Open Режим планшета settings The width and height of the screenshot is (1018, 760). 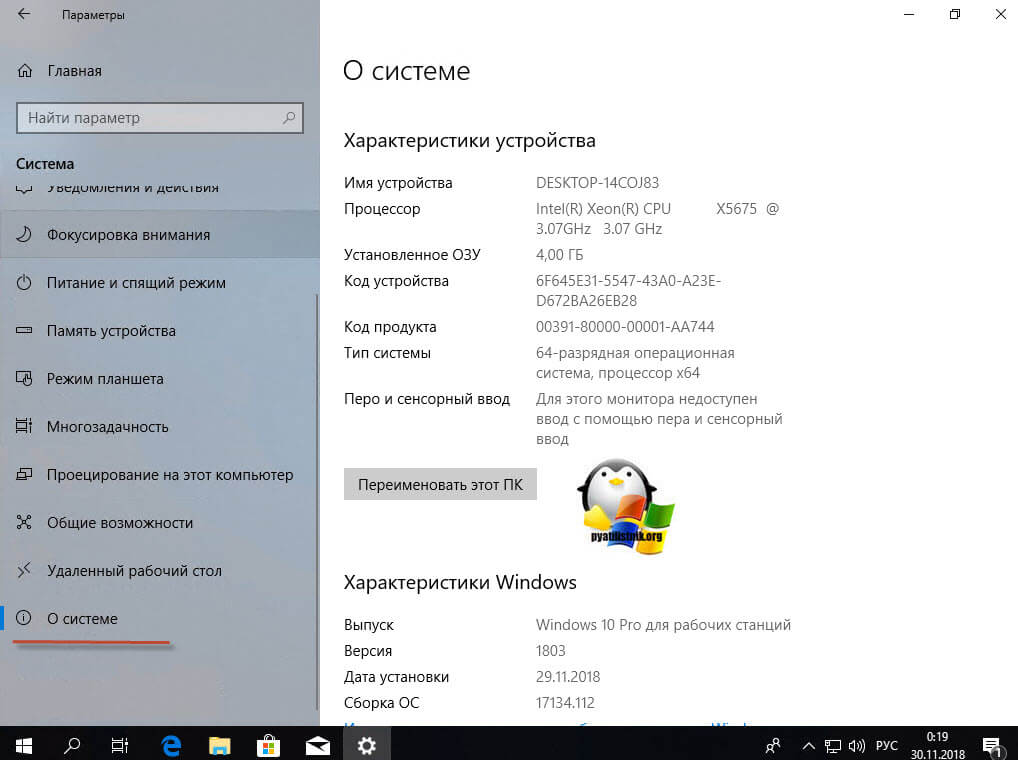pyautogui.click(x=160, y=379)
